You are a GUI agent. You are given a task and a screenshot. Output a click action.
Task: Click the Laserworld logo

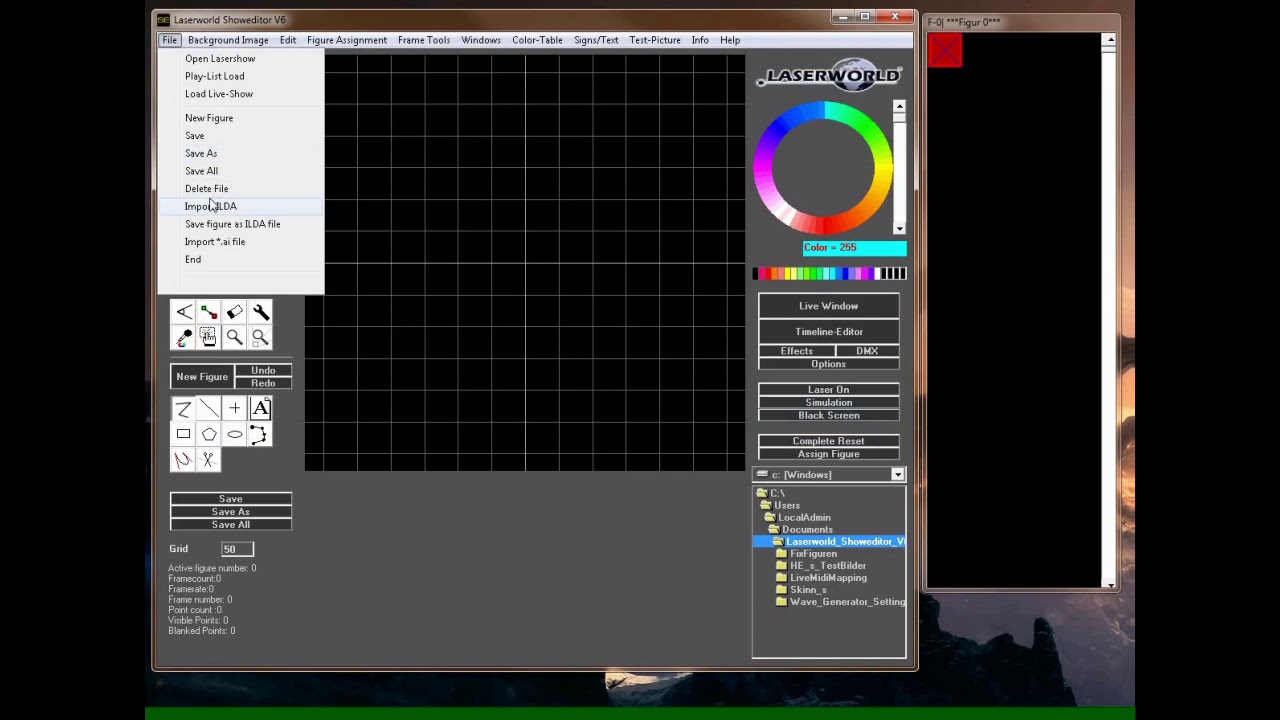point(829,76)
